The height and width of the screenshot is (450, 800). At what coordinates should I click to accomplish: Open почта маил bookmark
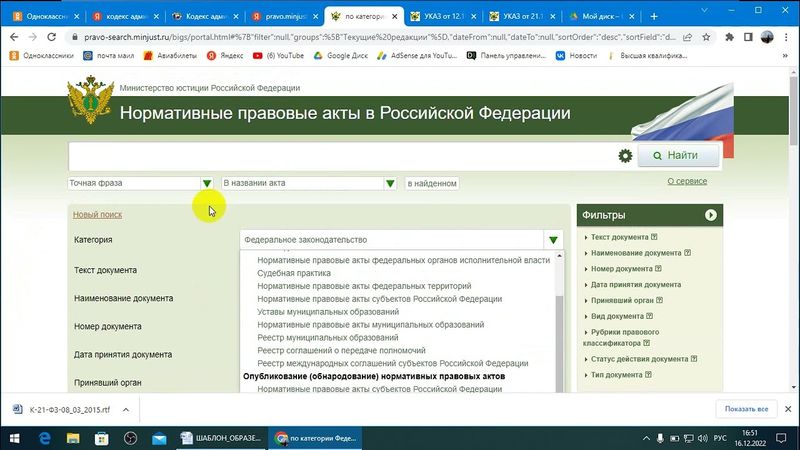point(109,56)
